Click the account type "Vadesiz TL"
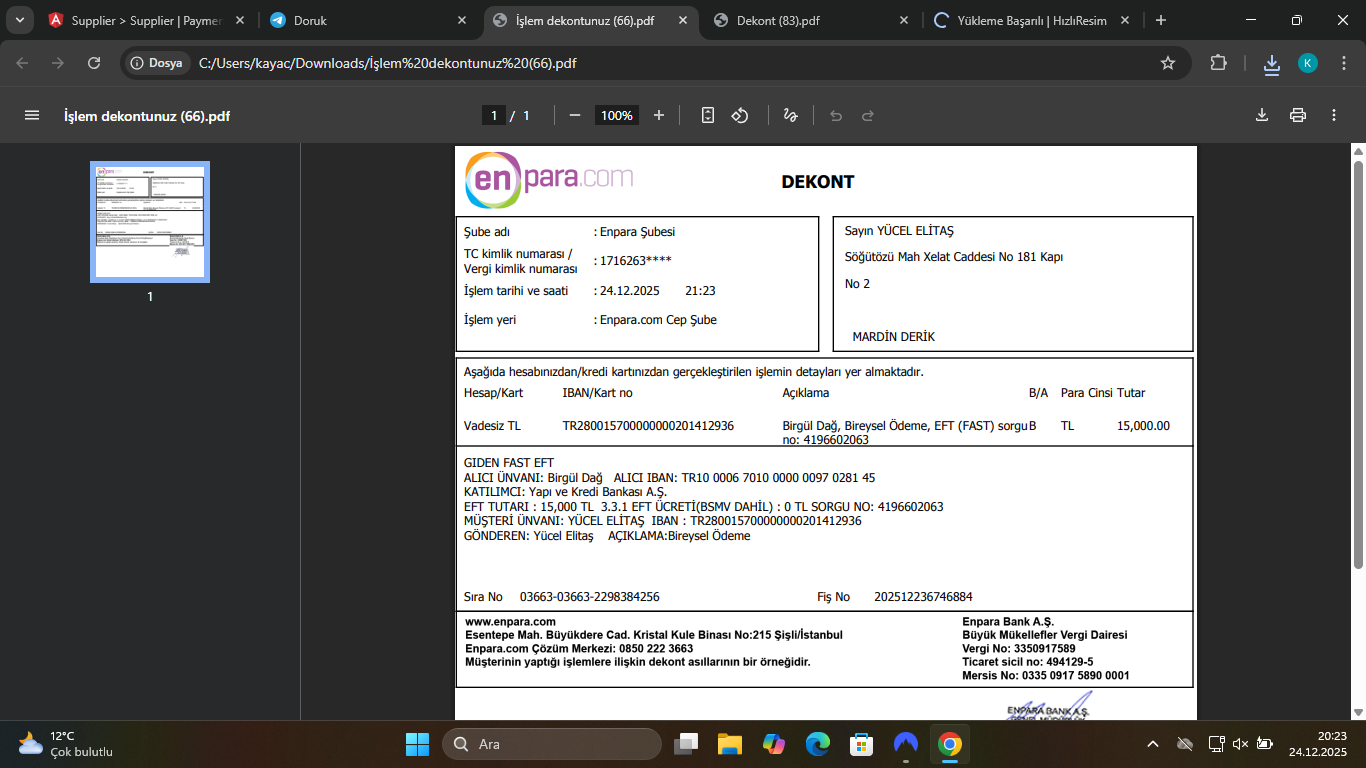The height and width of the screenshot is (768, 1366). point(492,426)
